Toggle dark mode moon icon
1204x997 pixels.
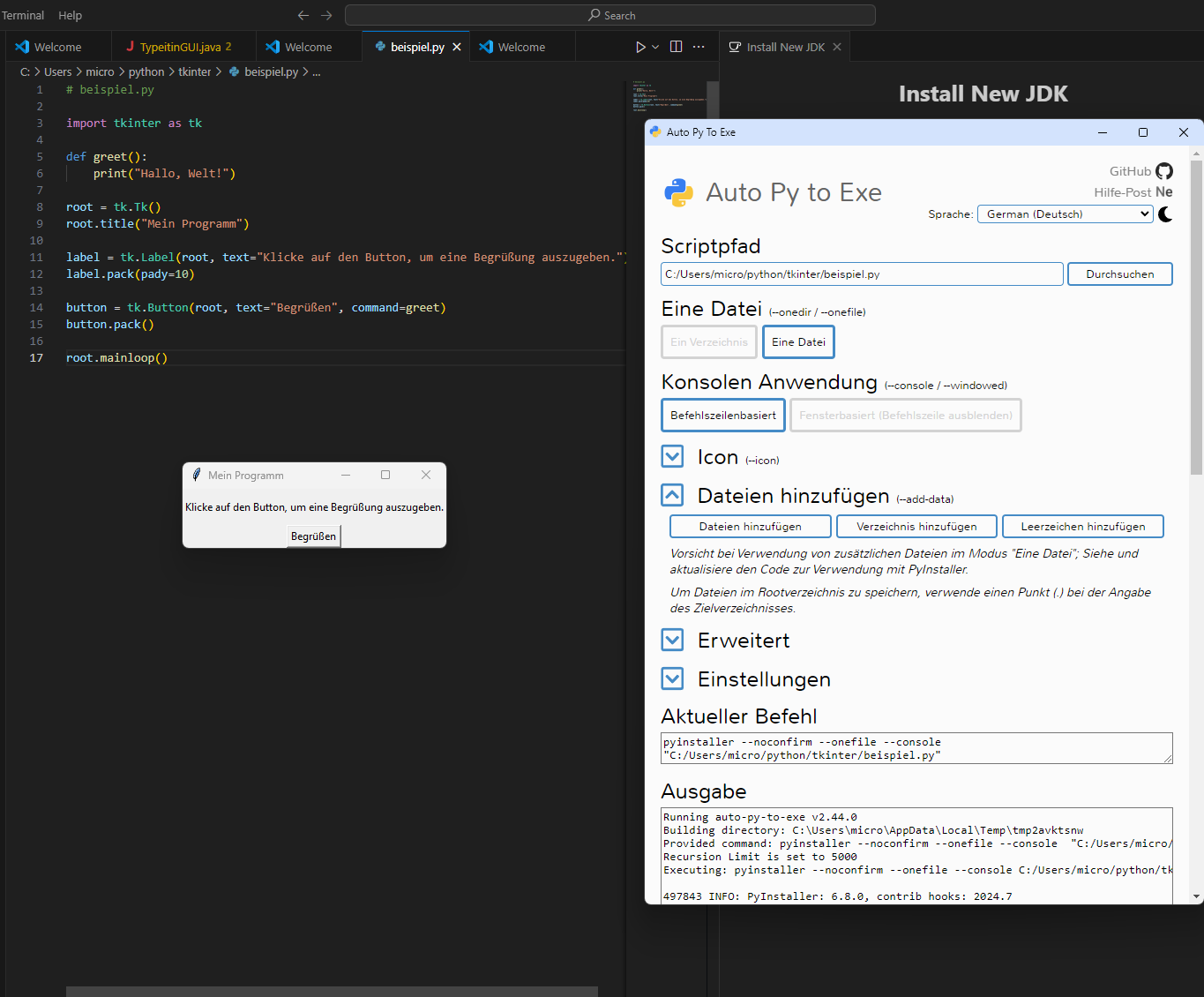tap(1165, 214)
